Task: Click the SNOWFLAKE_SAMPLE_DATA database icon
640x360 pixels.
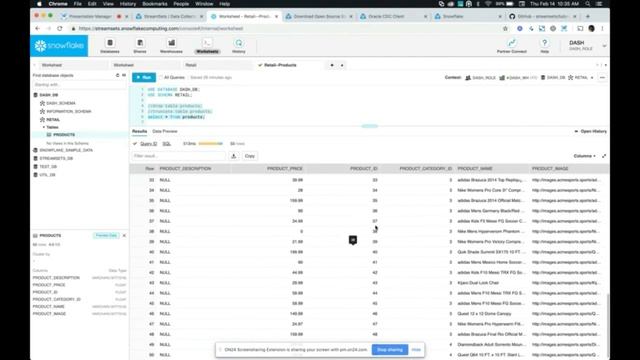Action: [36, 150]
